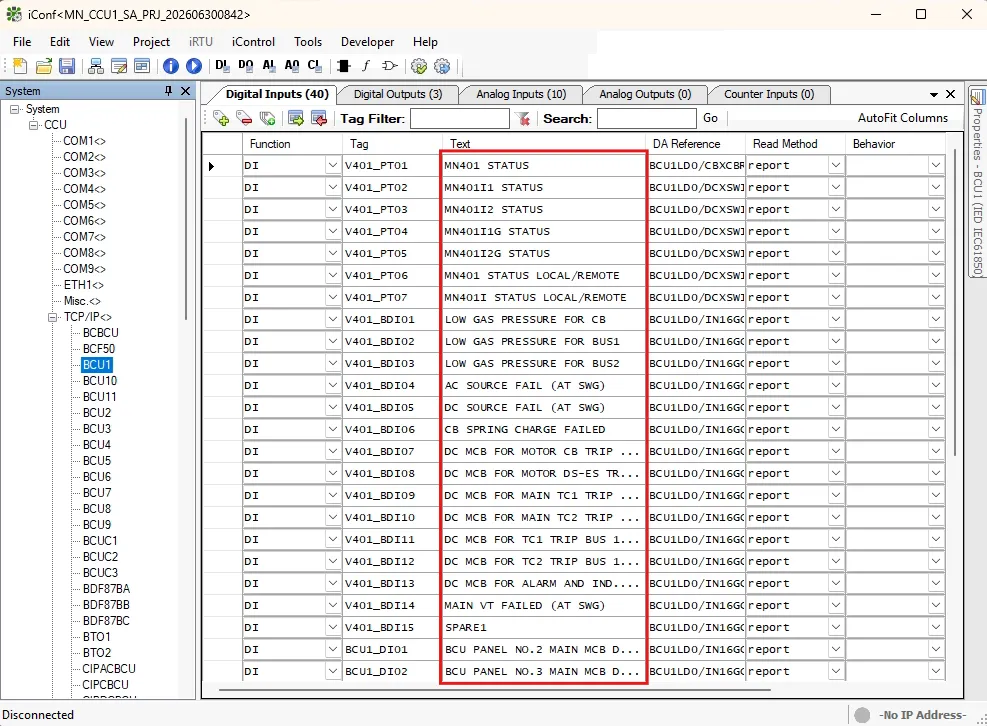Collapse the TCP/IP tree node
This screenshot has height=726, width=987.
pyautogui.click(x=54, y=317)
